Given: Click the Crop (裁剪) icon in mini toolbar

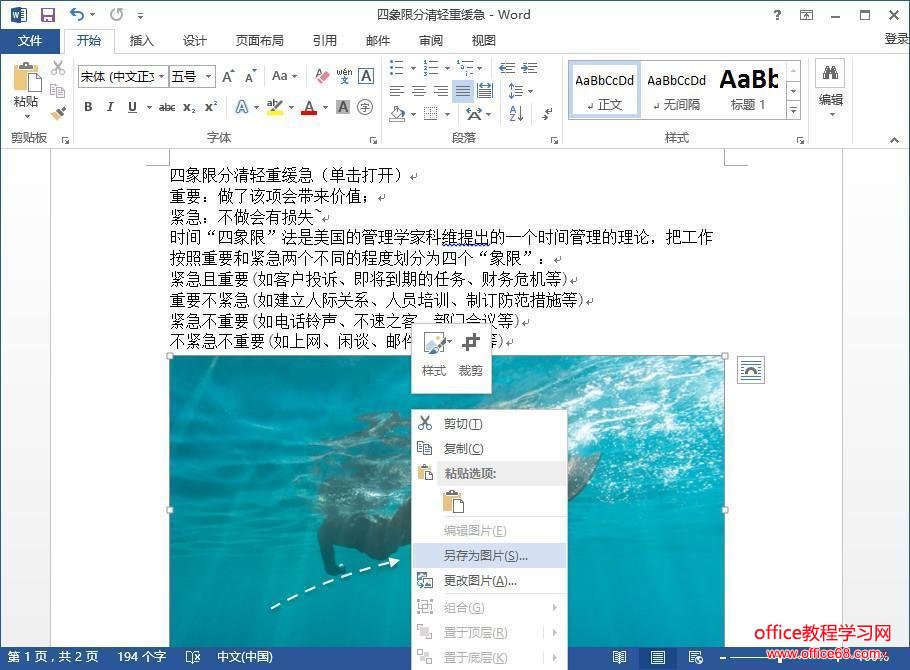Looking at the screenshot, I should [x=470, y=345].
